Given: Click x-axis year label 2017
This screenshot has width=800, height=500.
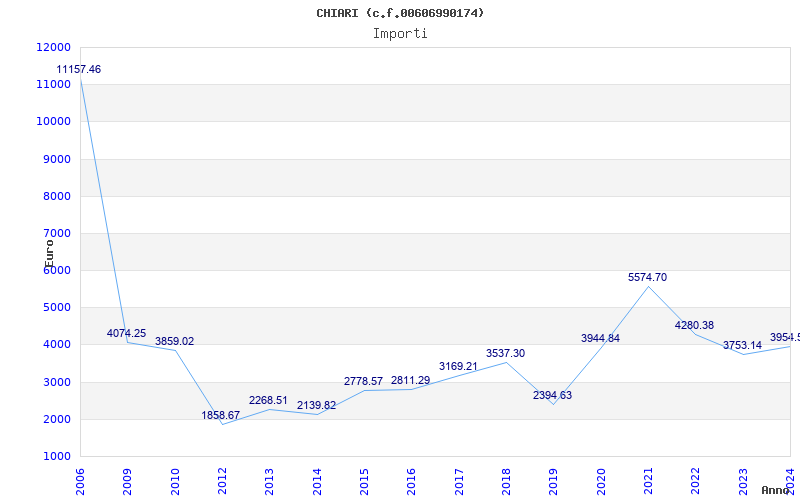Looking at the screenshot, I should (x=459, y=482).
